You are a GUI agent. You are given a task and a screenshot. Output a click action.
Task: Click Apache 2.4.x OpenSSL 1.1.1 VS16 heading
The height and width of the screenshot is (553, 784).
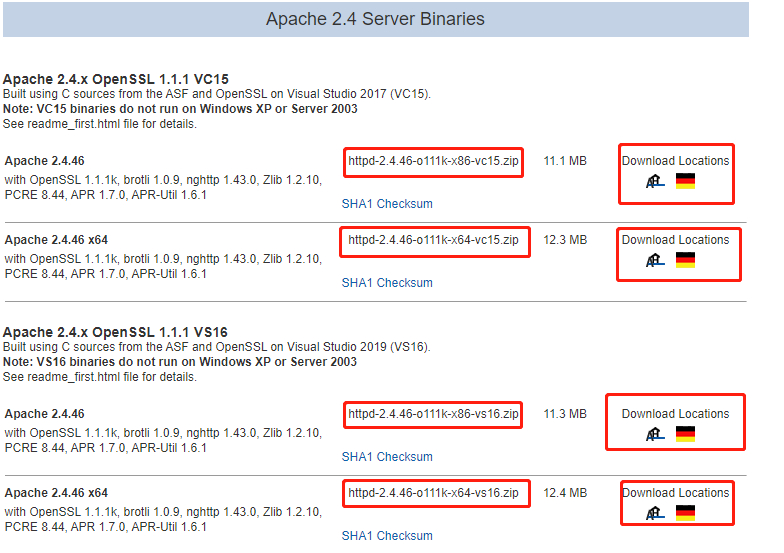[x=115, y=332]
